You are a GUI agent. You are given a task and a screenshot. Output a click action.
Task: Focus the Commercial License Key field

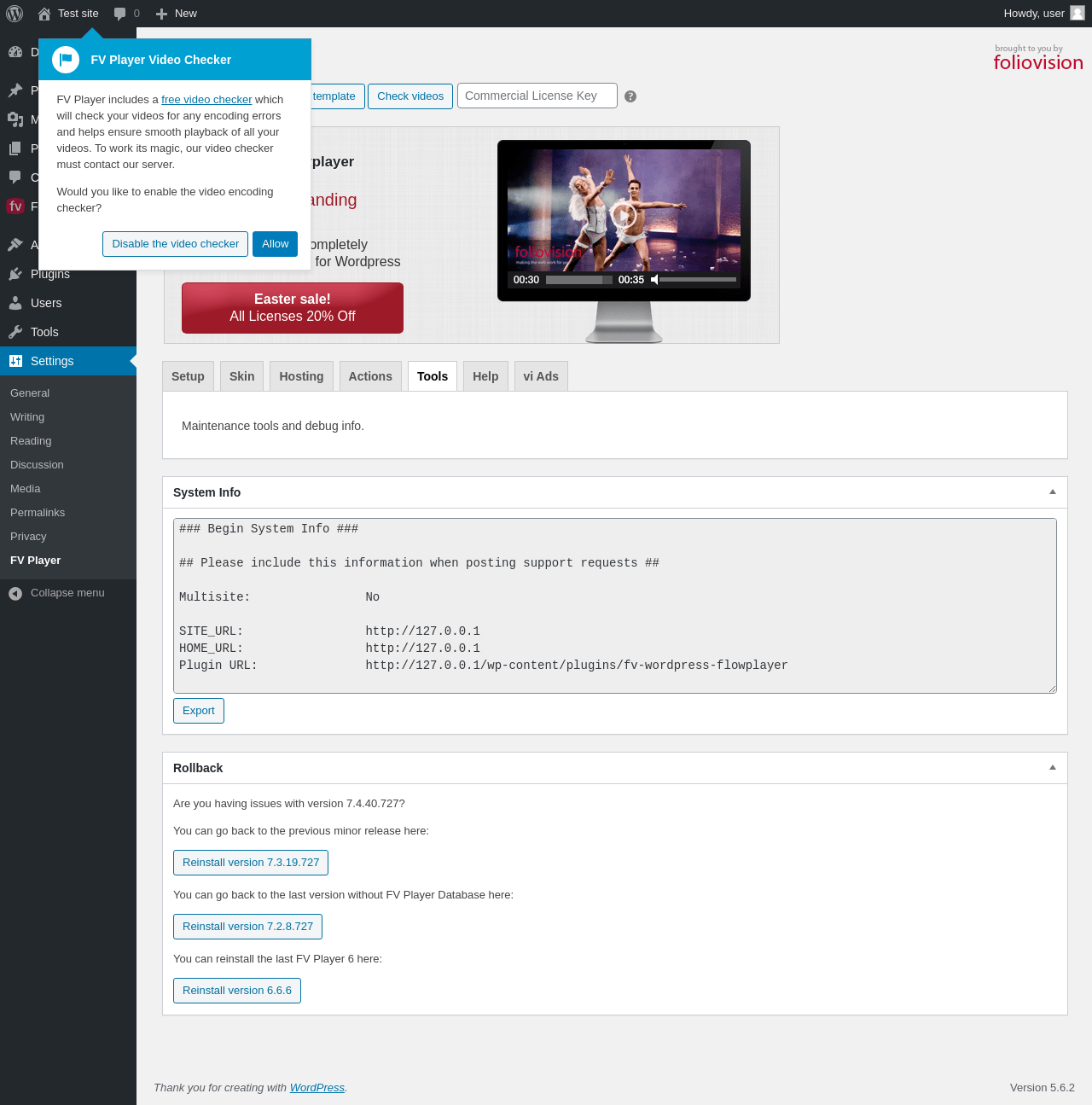pyautogui.click(x=537, y=96)
